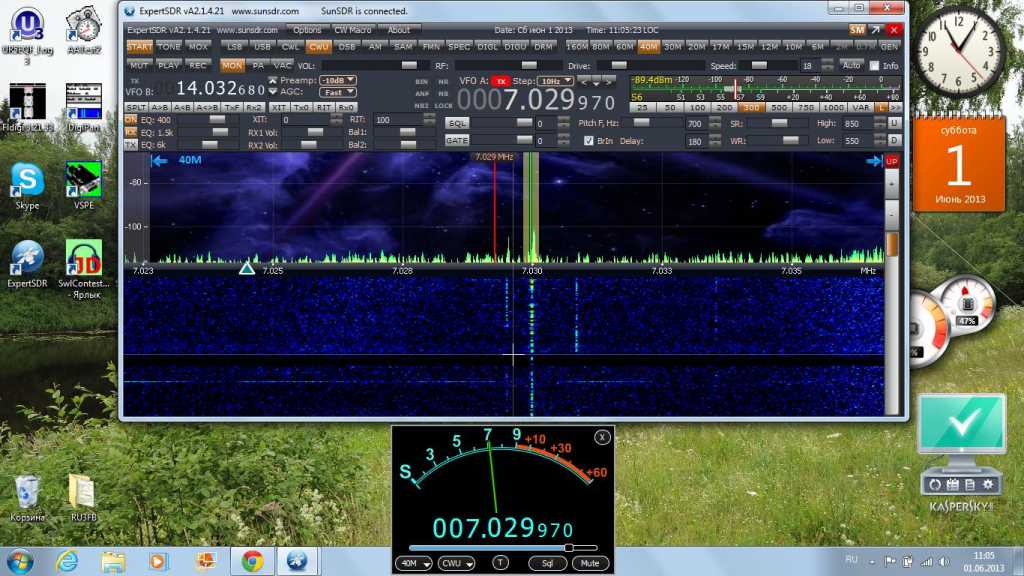Click the zoom-in plus button beside the panorama
1024x576 pixels.
pyautogui.click(x=891, y=185)
